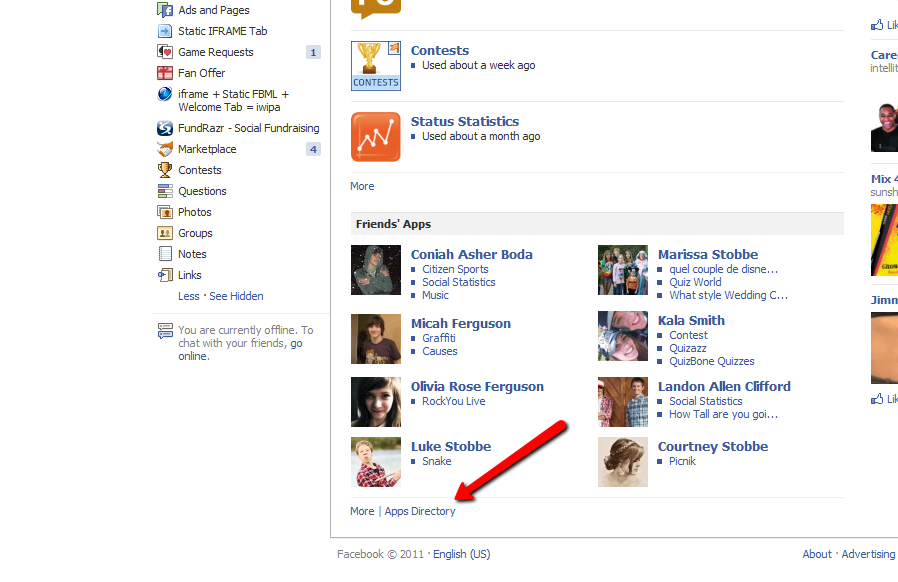Image resolution: width=898 pixels, height=582 pixels.
Task: Go to Marketplace in the sidebar
Action: pyautogui.click(x=207, y=149)
